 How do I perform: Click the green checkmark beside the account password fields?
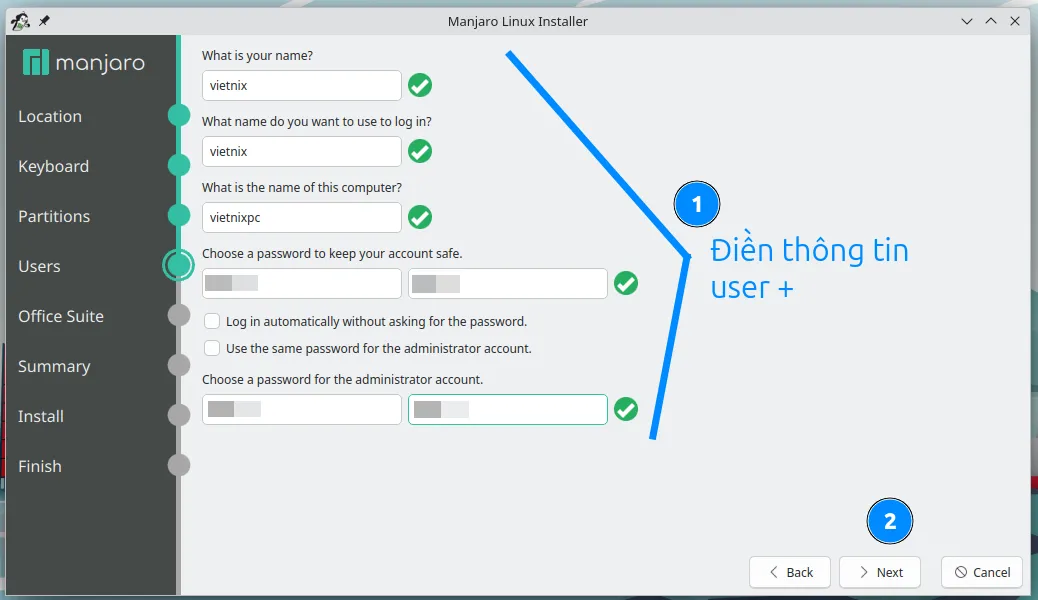pyautogui.click(x=626, y=284)
